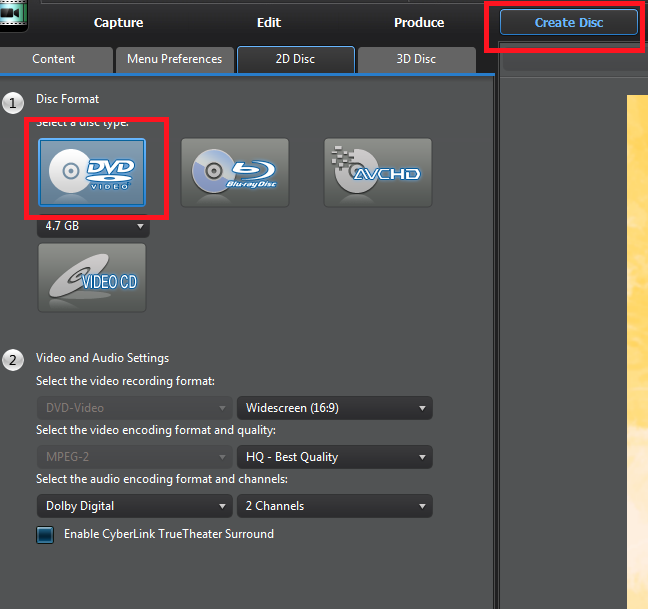Open the HQ - Best Quality dropdown
The width and height of the screenshot is (648, 609).
pyautogui.click(x=335, y=457)
